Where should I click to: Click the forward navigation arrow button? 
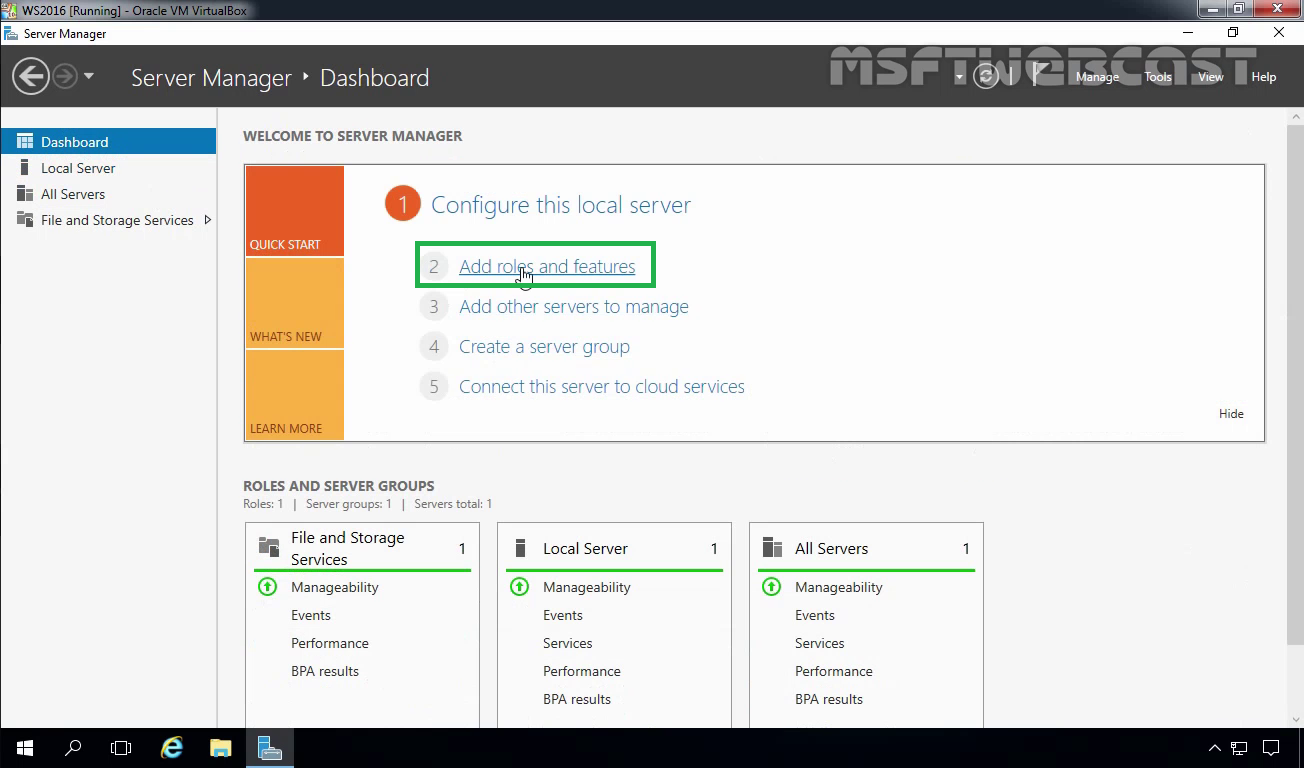click(65, 76)
